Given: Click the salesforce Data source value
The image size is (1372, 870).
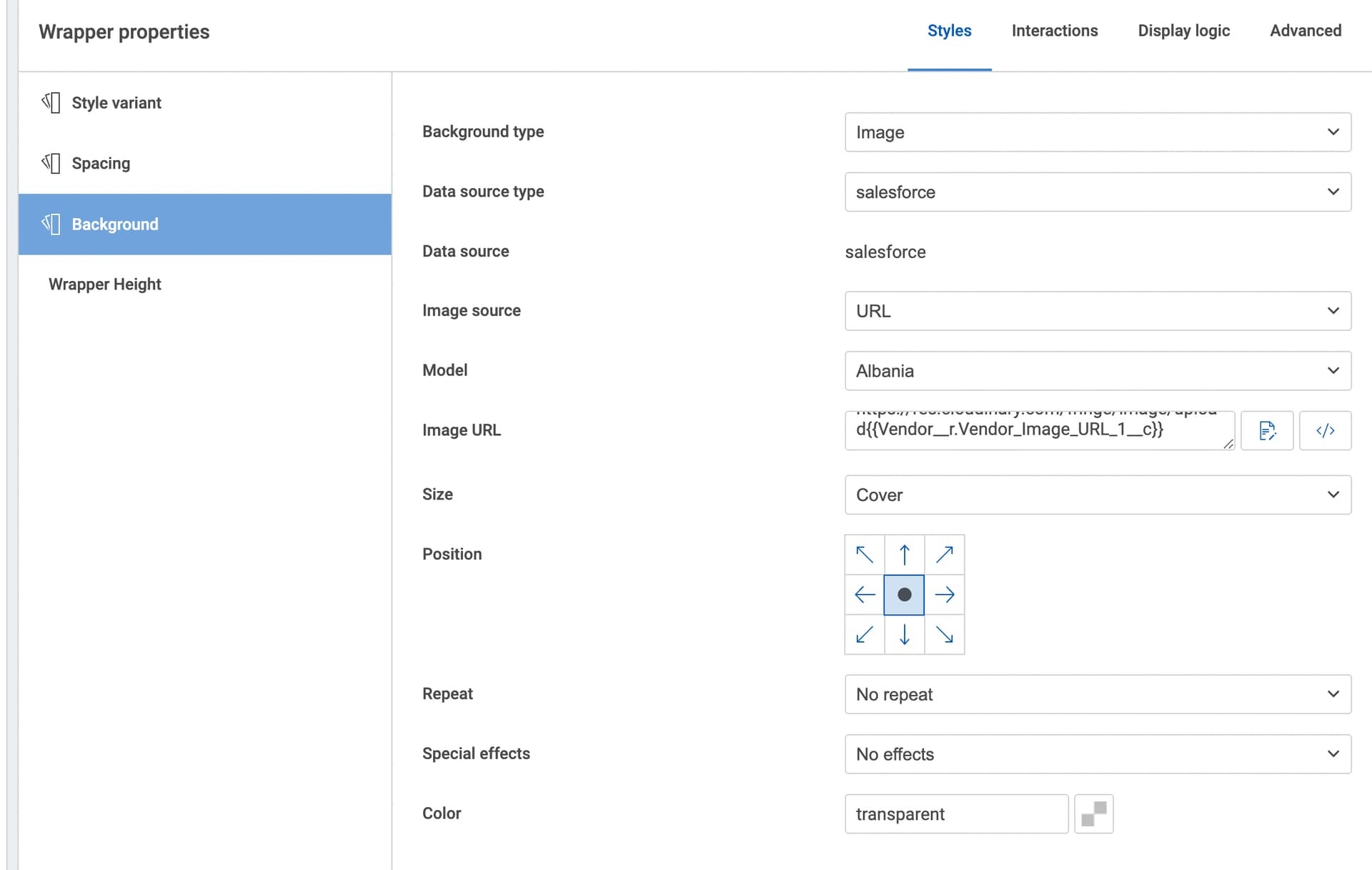Looking at the screenshot, I should click(x=885, y=252).
